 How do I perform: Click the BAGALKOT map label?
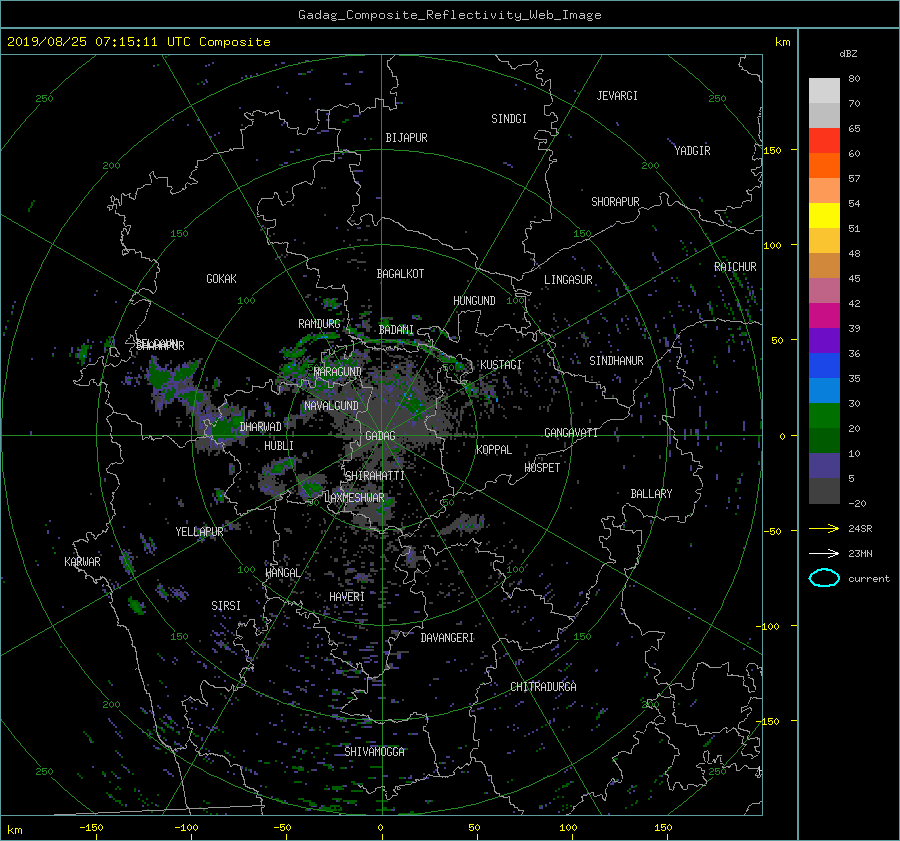click(400, 274)
